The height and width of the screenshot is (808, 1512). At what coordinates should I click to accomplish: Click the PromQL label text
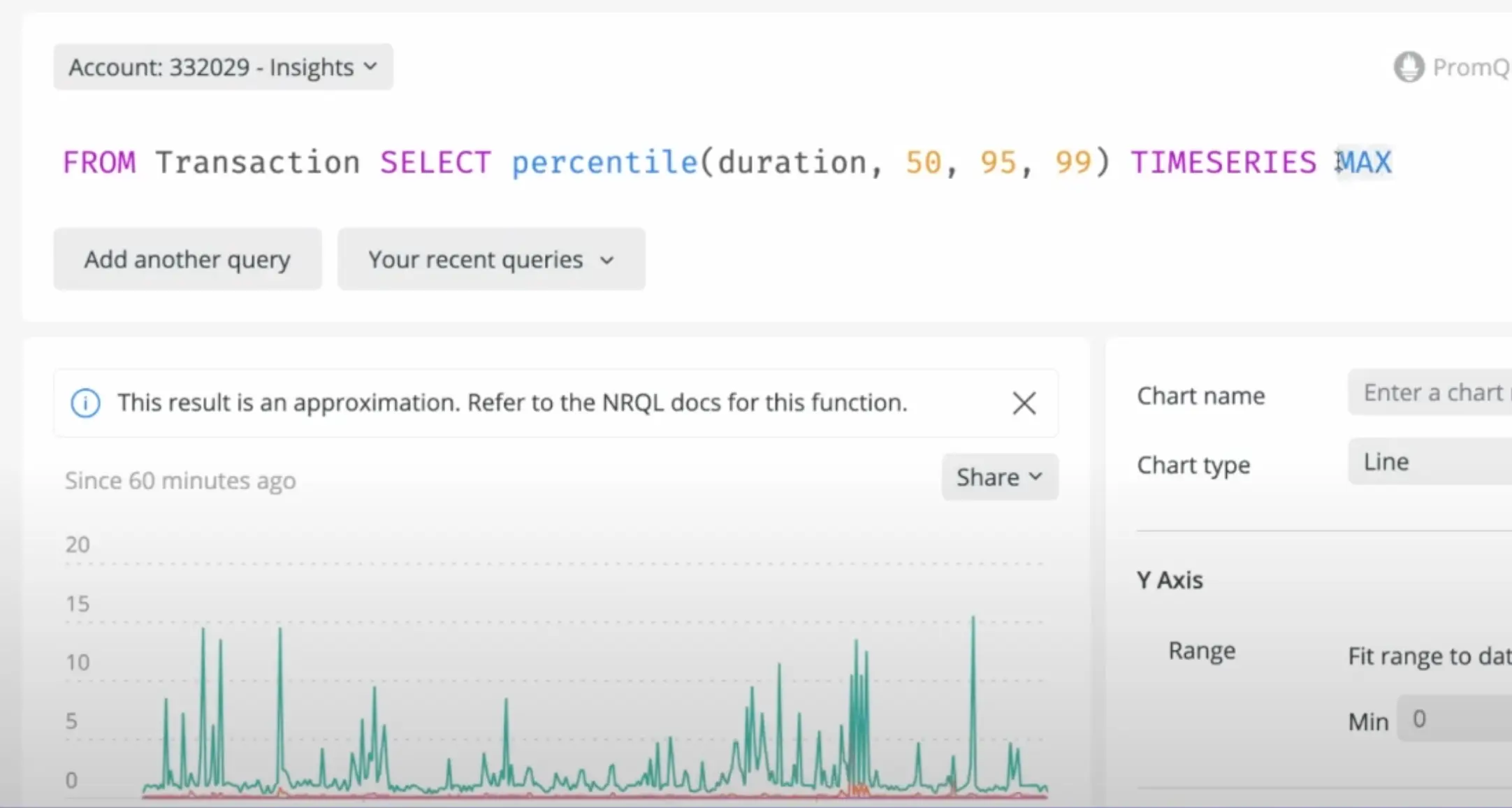coord(1471,67)
